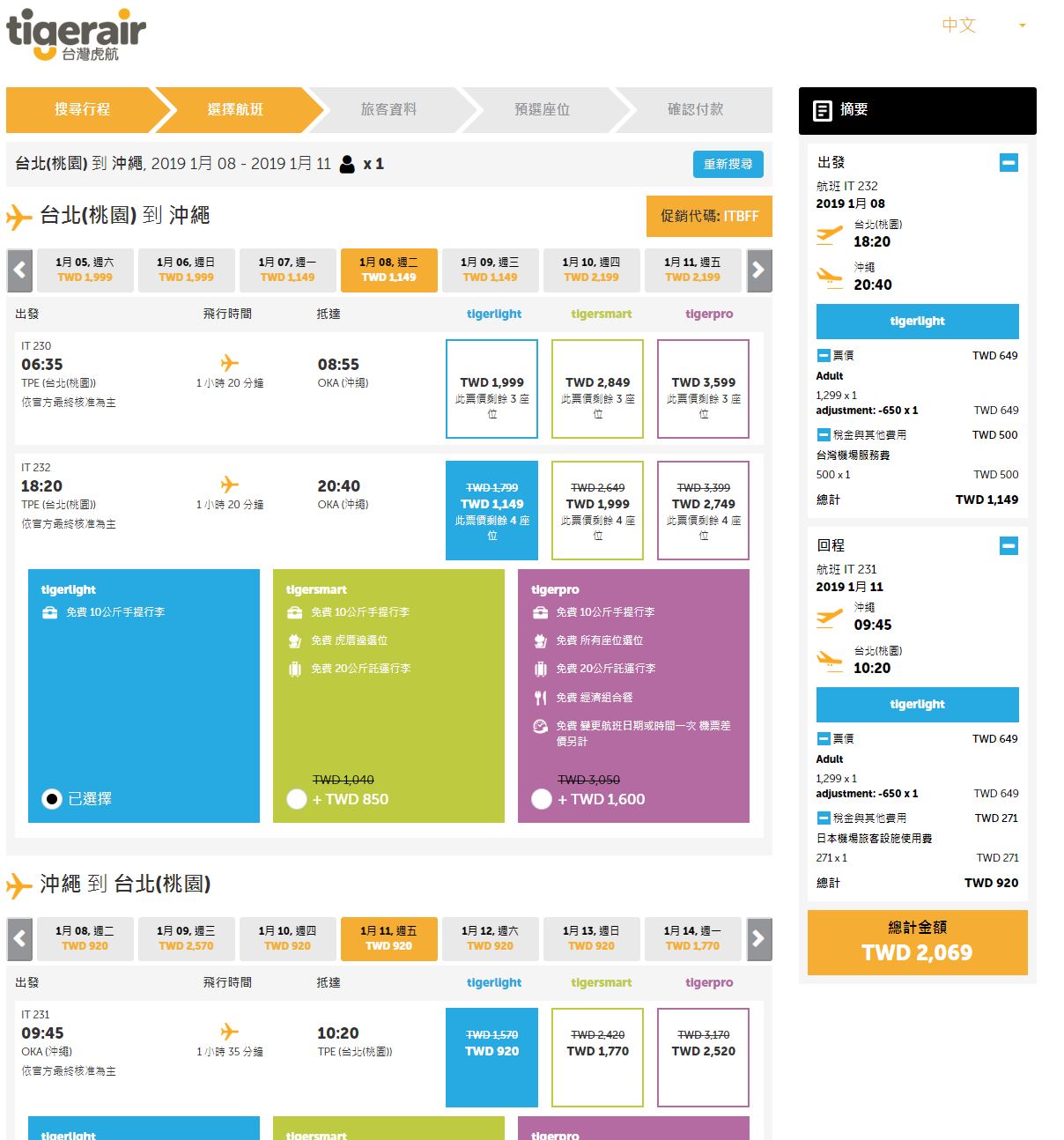
Task: Select return date 1月 12 週六
Action: [490, 938]
